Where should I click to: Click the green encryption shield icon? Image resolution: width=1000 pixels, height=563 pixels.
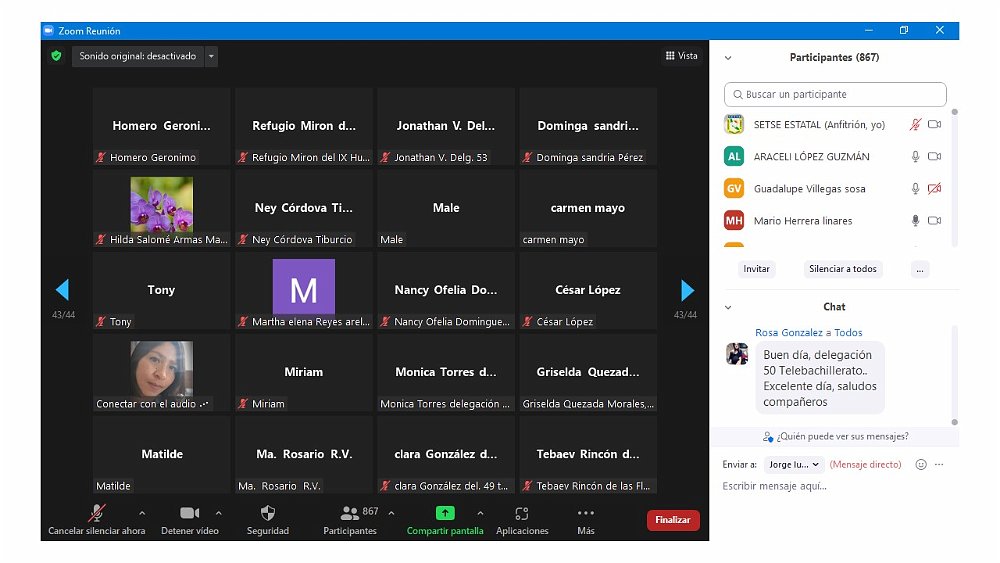57,56
